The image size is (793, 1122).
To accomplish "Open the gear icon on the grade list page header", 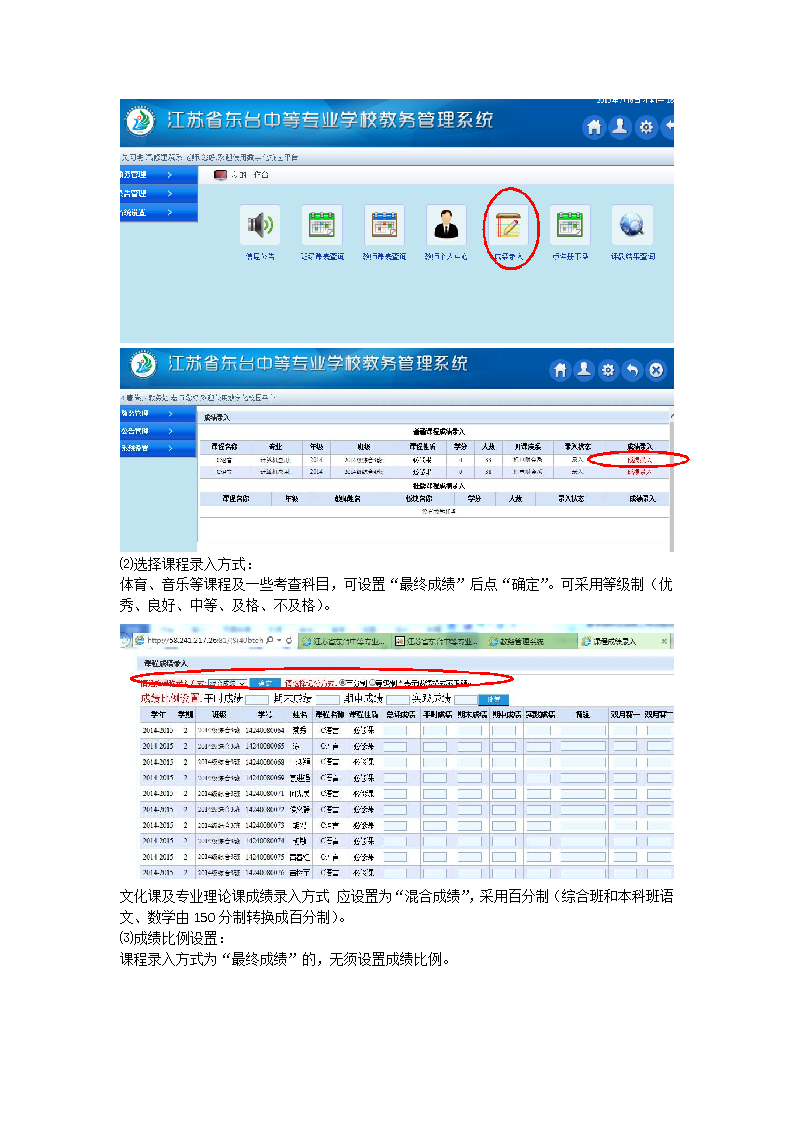I will pos(608,370).
